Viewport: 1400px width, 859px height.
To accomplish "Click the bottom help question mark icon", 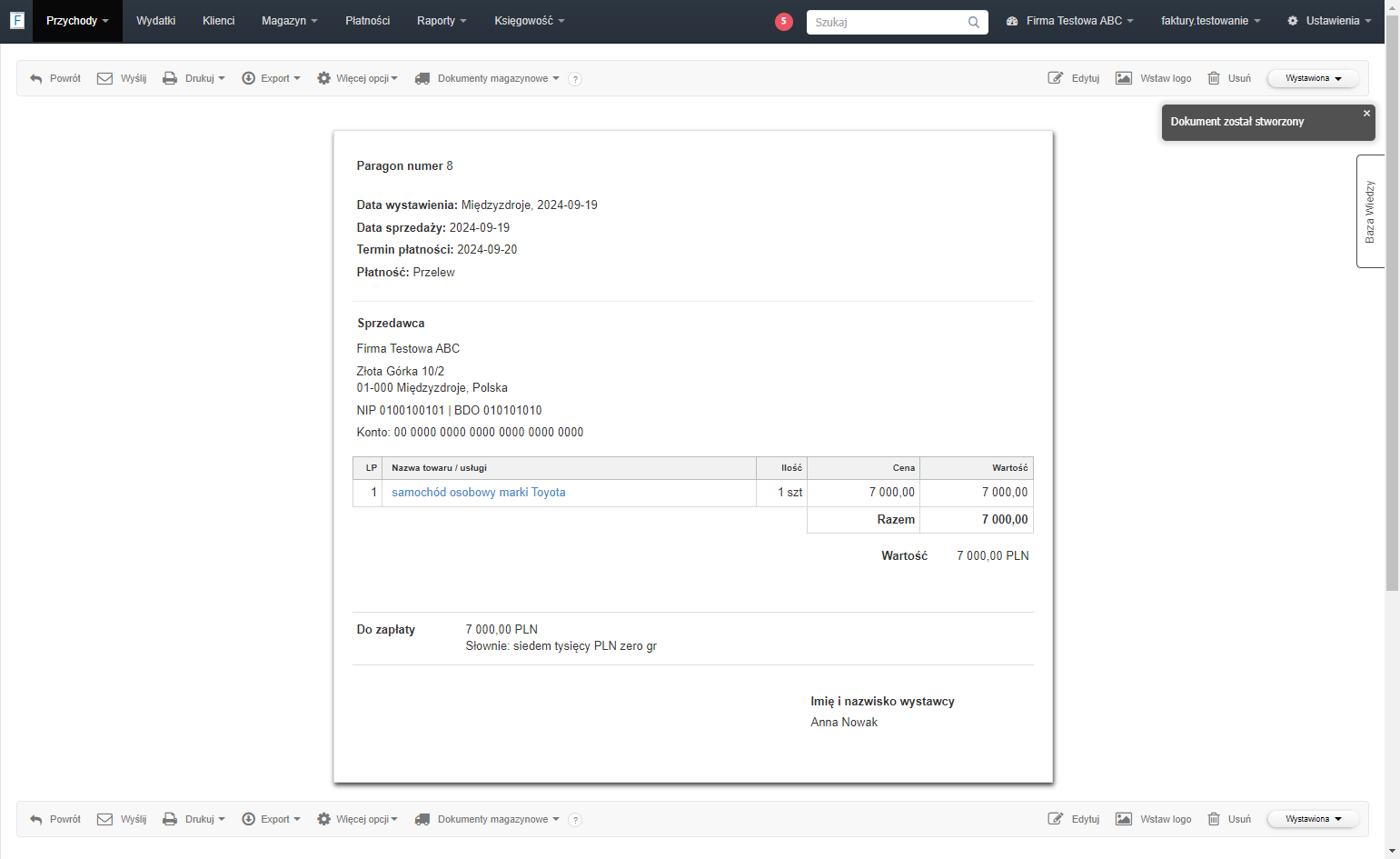I will tap(575, 820).
